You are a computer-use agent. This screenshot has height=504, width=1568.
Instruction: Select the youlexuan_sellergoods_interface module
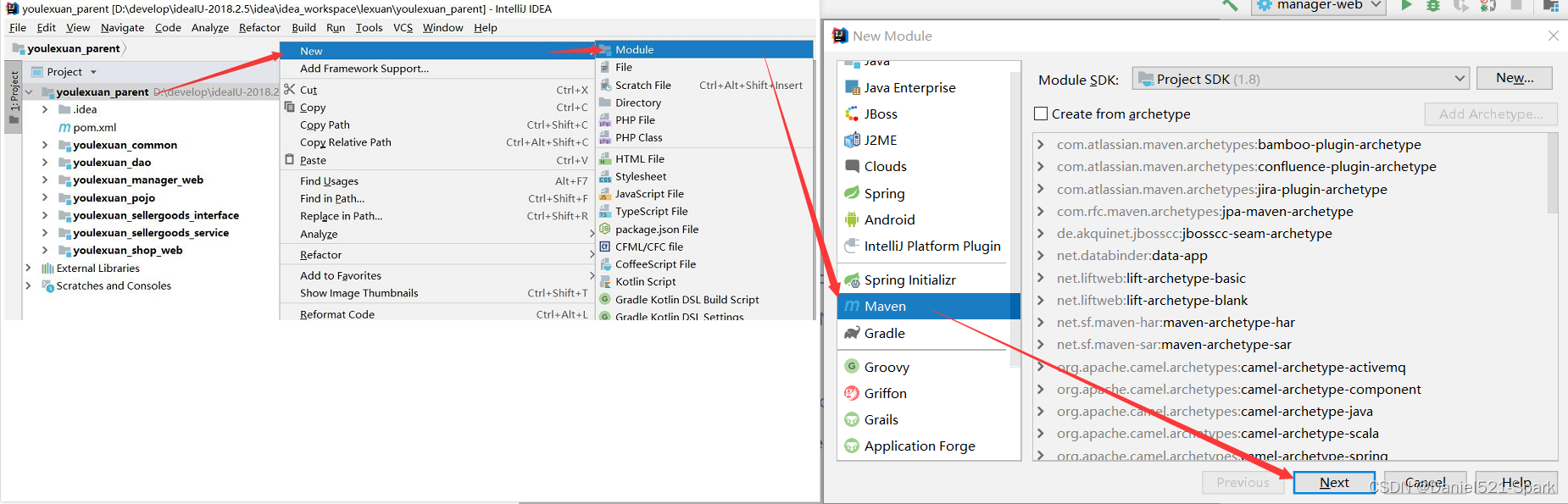[x=156, y=215]
